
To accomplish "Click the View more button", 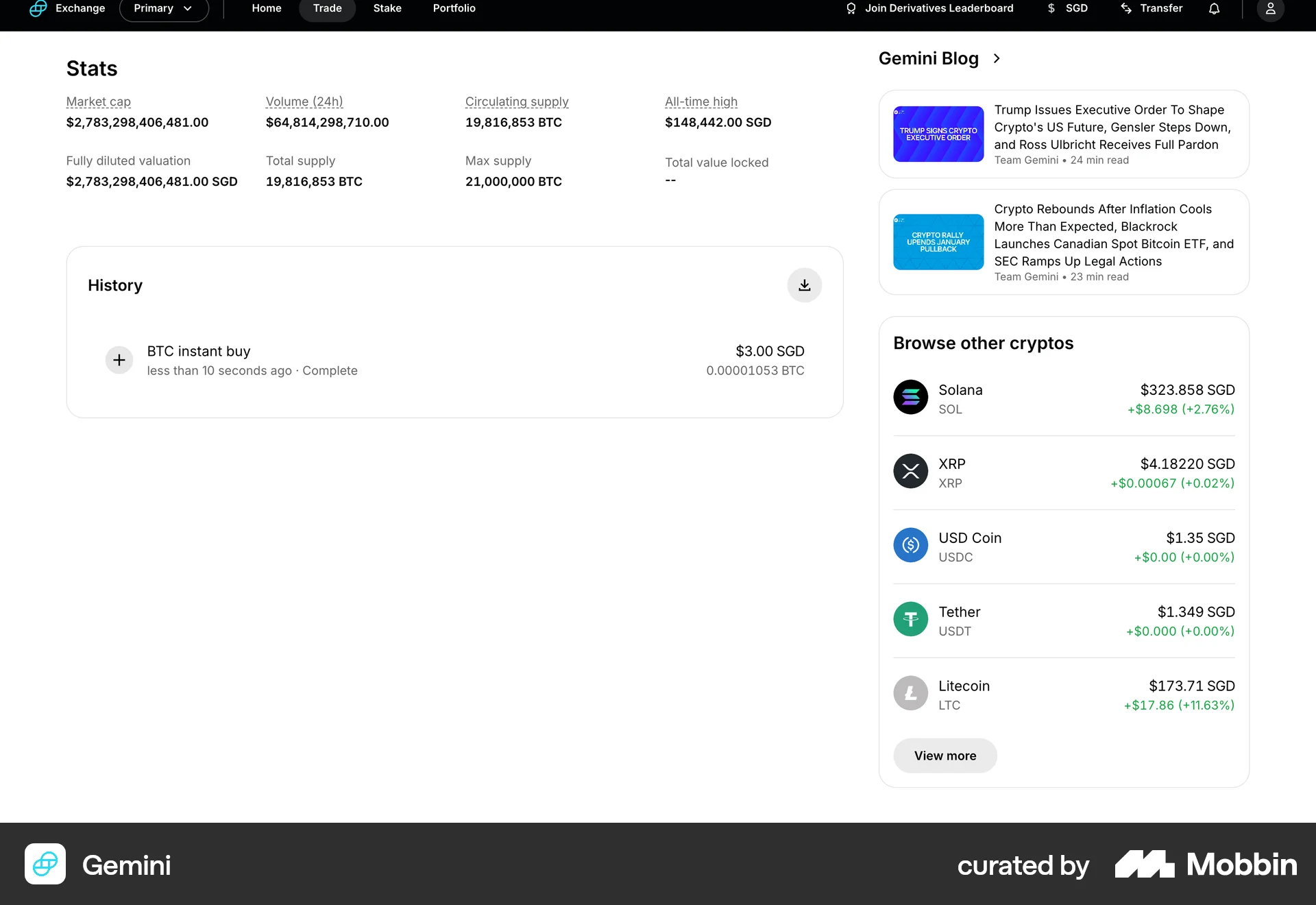I will click(945, 756).
